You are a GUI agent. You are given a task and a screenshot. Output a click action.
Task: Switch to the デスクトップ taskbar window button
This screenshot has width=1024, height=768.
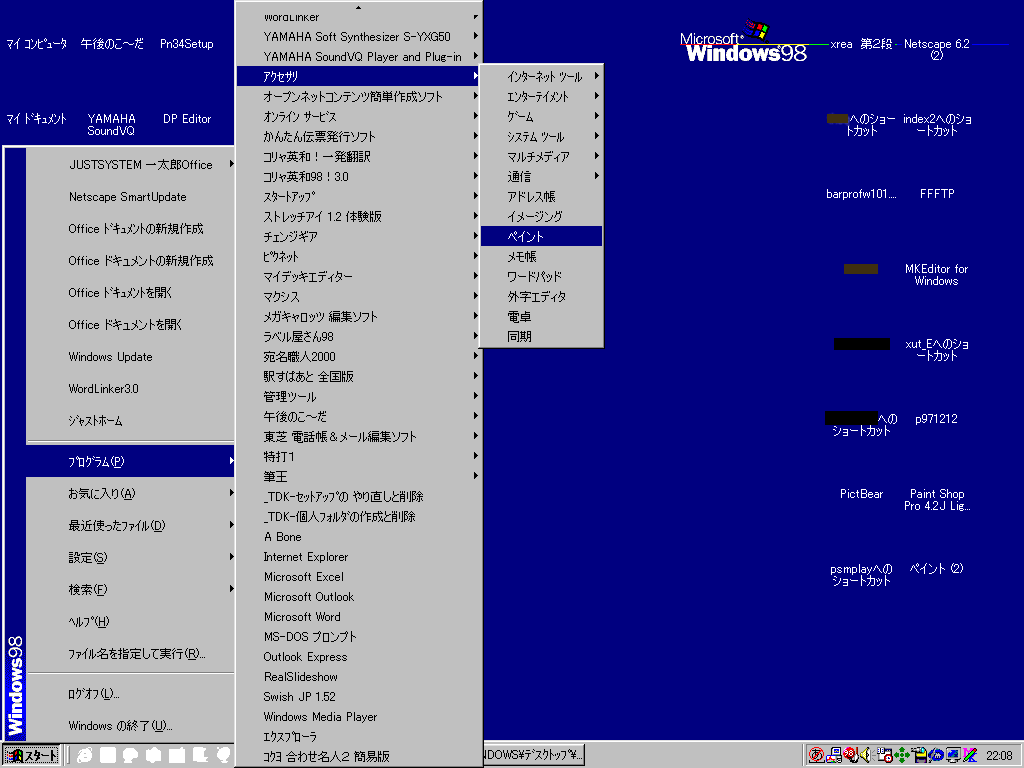point(534,755)
